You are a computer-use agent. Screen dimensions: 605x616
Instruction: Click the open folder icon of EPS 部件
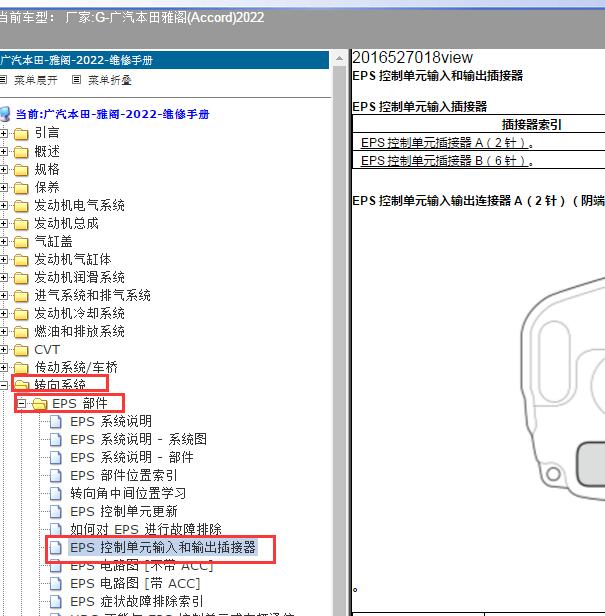40,404
